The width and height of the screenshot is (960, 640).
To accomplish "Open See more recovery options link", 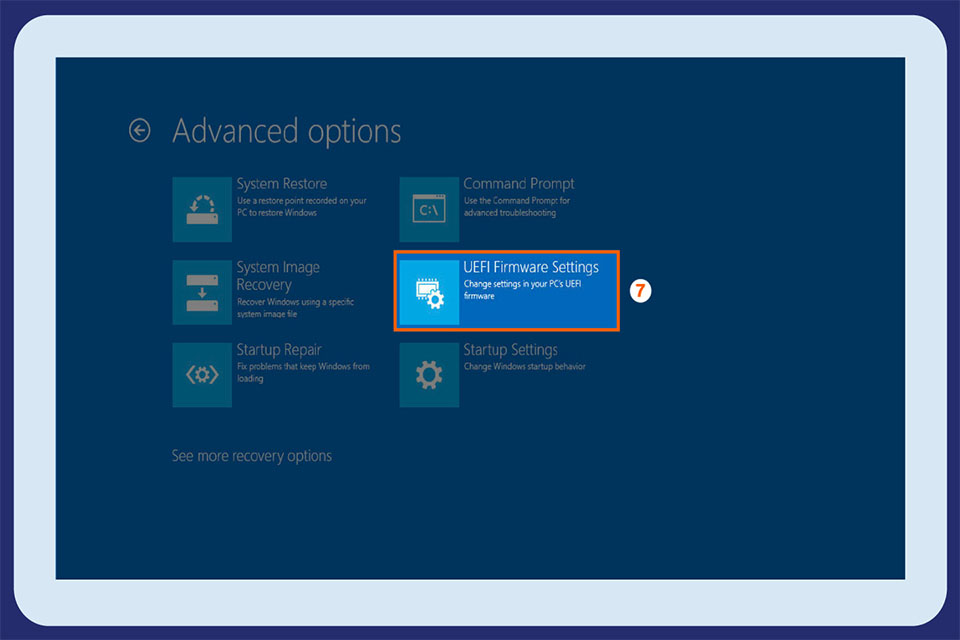I will tap(252, 456).
